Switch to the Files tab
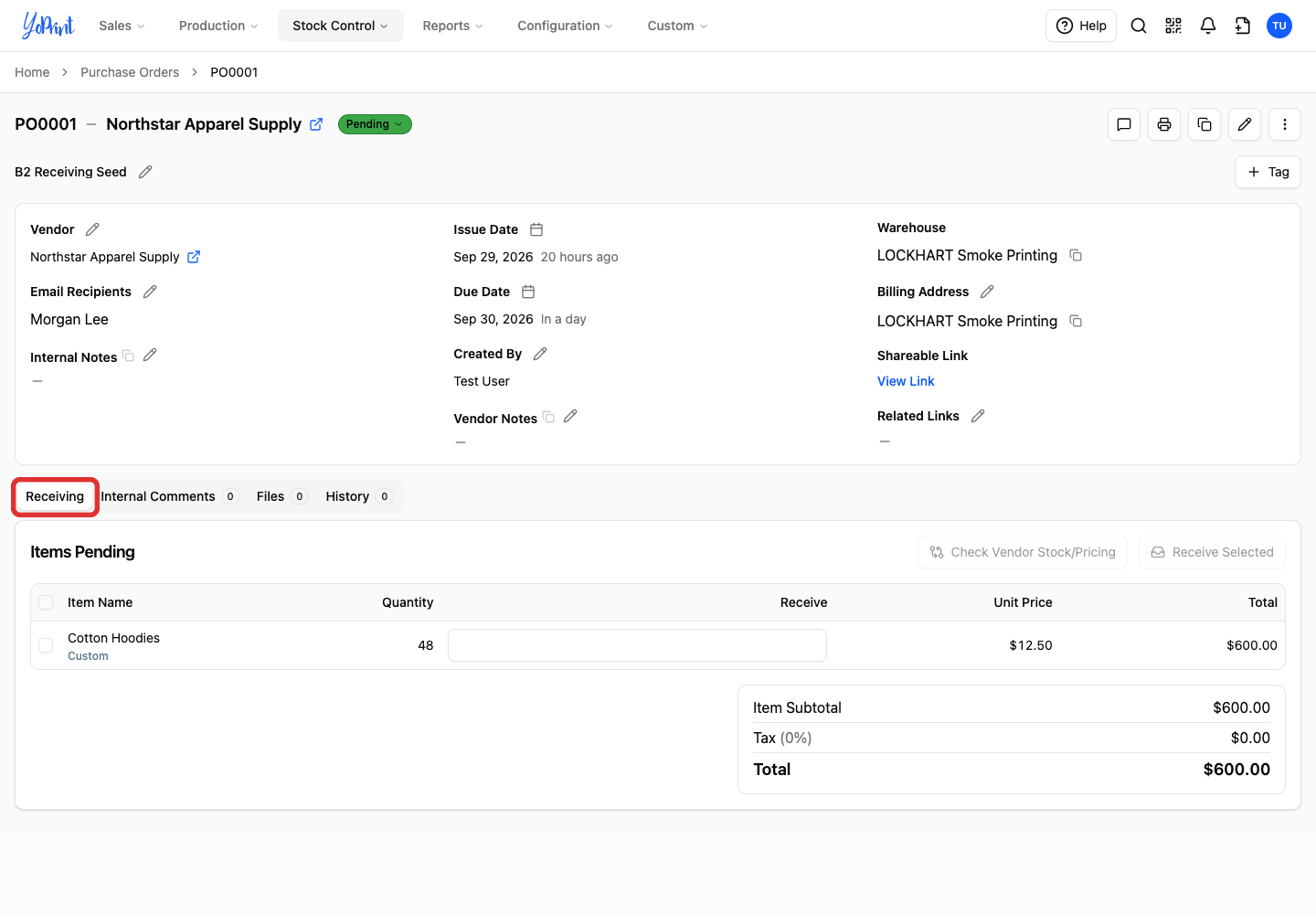This screenshot has width=1316, height=914. 281,496
